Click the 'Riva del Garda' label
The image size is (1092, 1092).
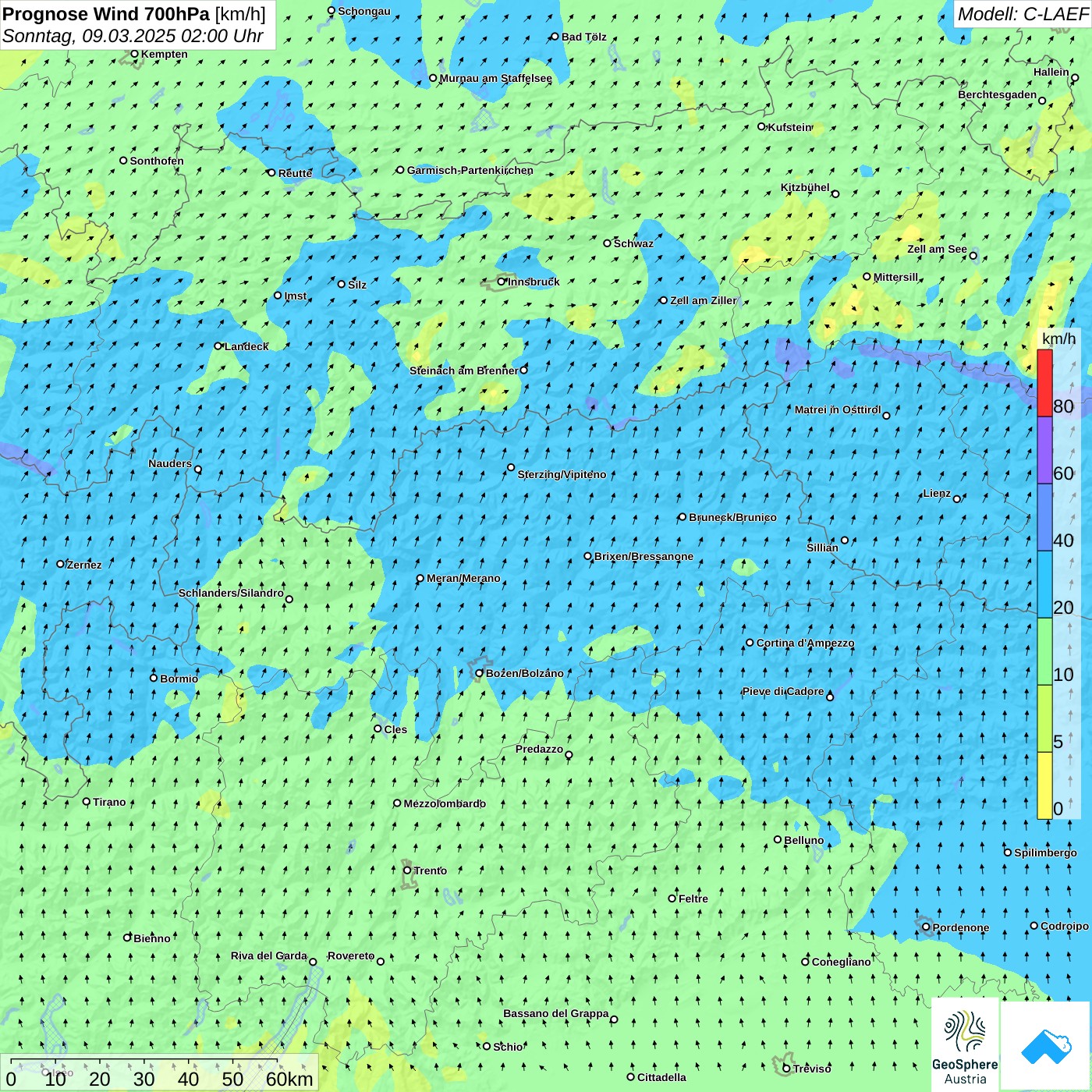pyautogui.click(x=269, y=955)
